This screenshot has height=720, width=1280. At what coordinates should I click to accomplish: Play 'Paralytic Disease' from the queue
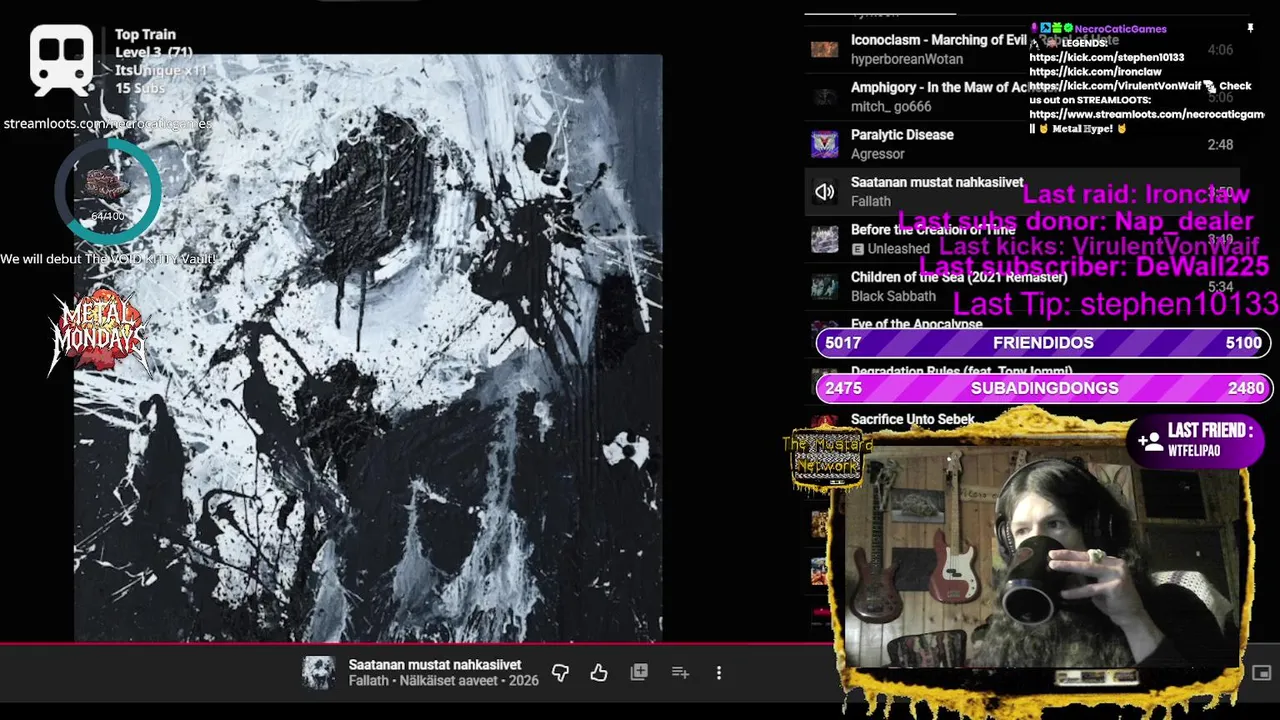(902, 135)
